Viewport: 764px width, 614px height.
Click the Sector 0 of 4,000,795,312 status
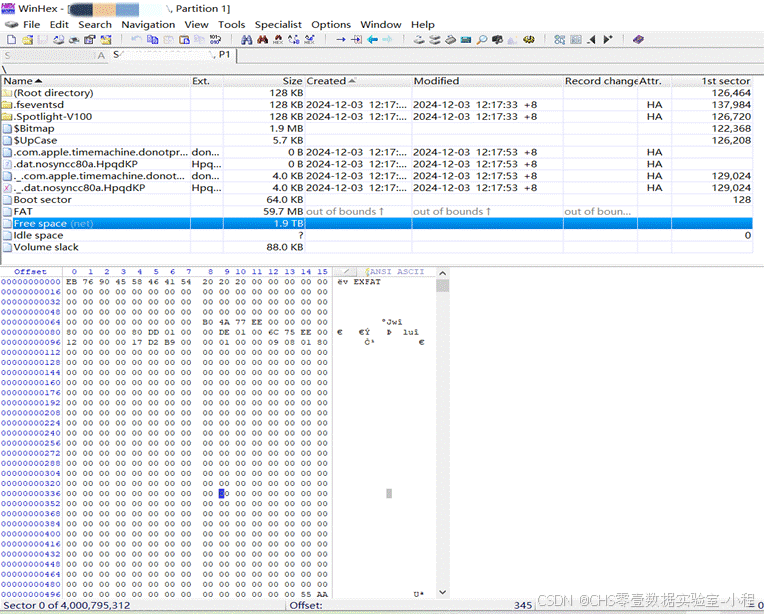[x=67, y=605]
